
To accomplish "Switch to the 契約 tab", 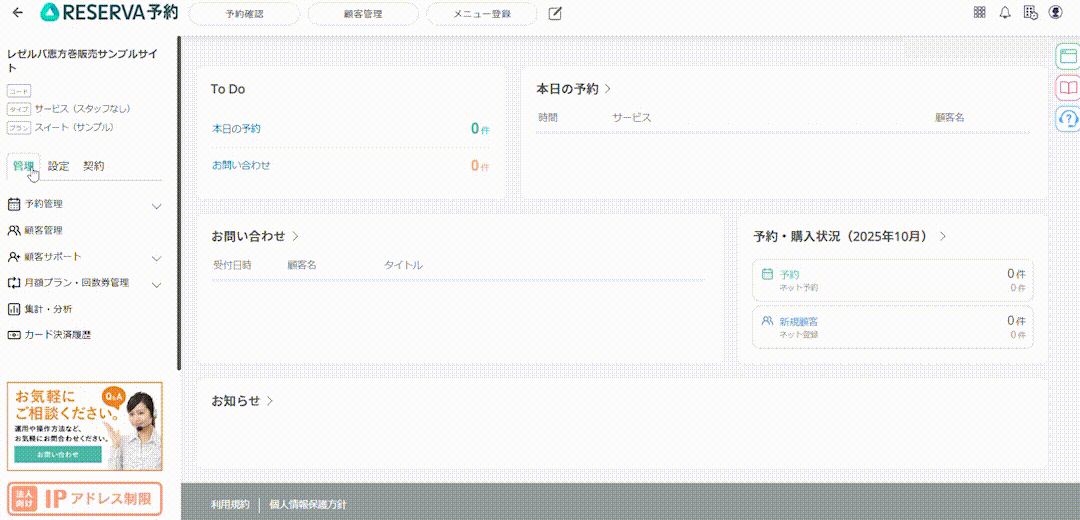I will tap(94, 166).
